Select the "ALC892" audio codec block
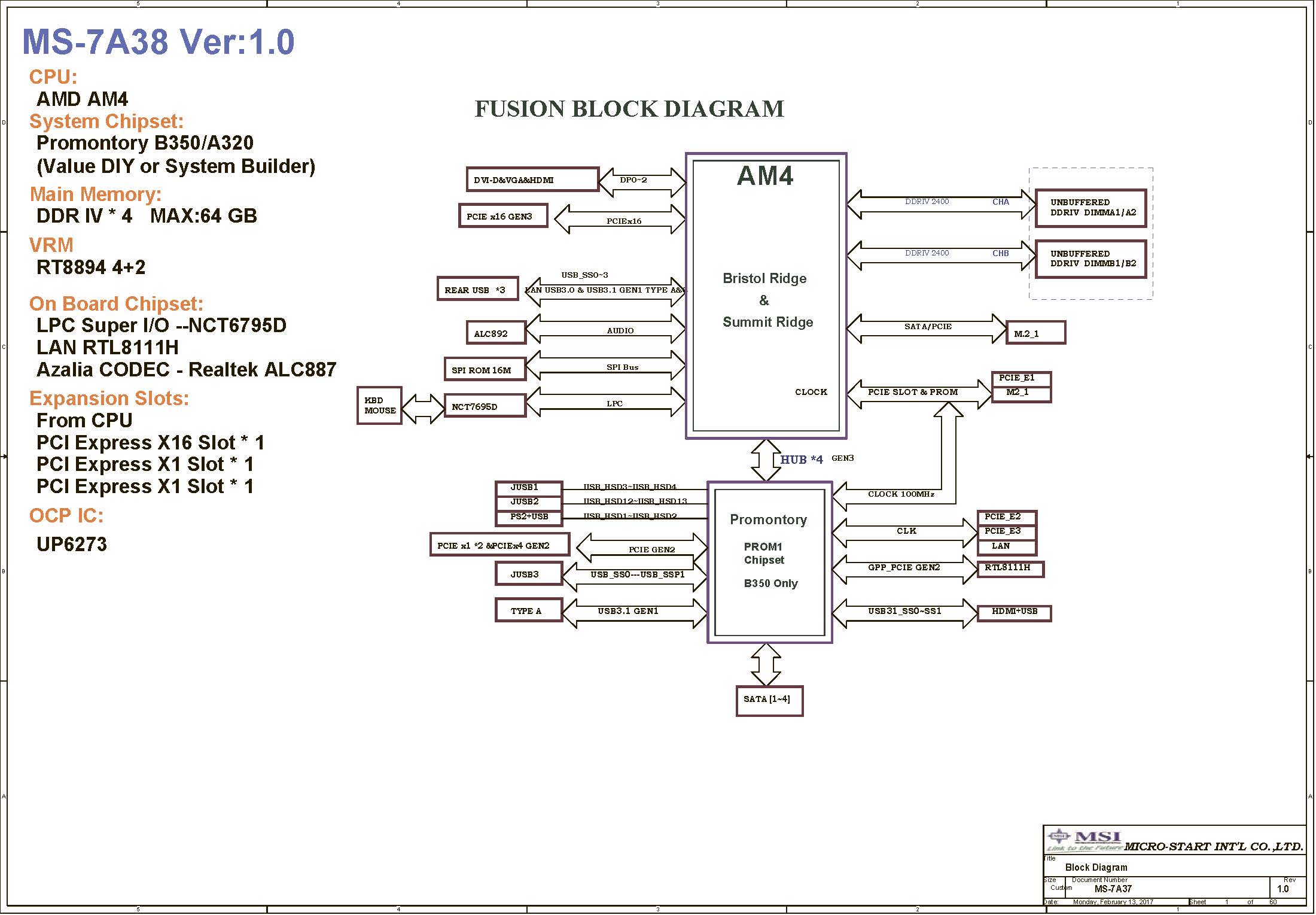The height and width of the screenshot is (915, 1316). [x=496, y=333]
